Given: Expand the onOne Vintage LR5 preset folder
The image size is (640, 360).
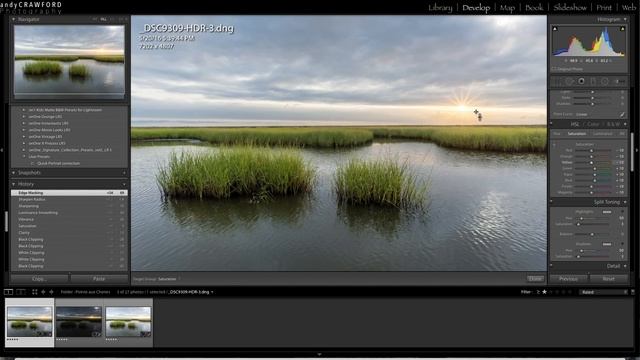Looking at the screenshot, I should pyautogui.click(x=24, y=136).
